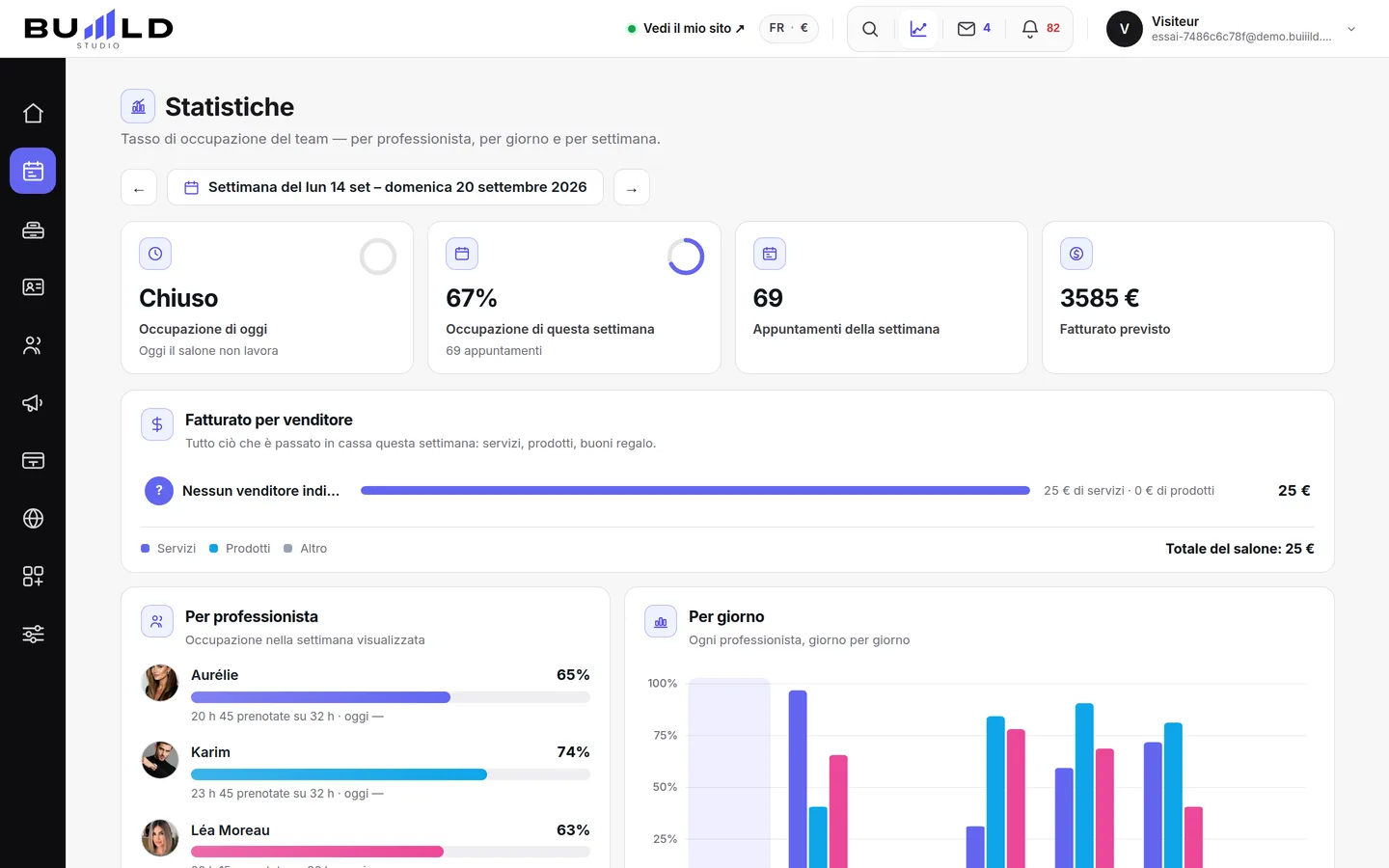Click the visitor email address text
Image resolution: width=1389 pixels, height=868 pixels.
click(1241, 38)
